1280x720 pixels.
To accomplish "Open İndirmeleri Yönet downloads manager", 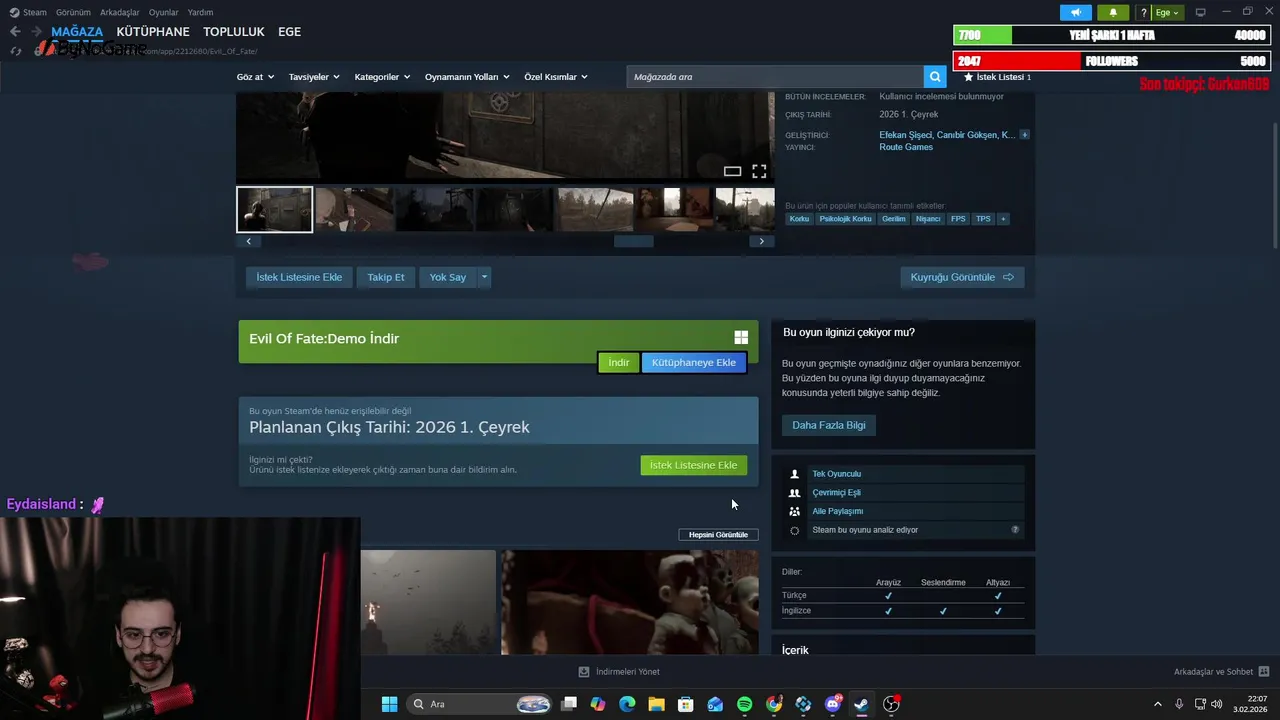I will (619, 672).
